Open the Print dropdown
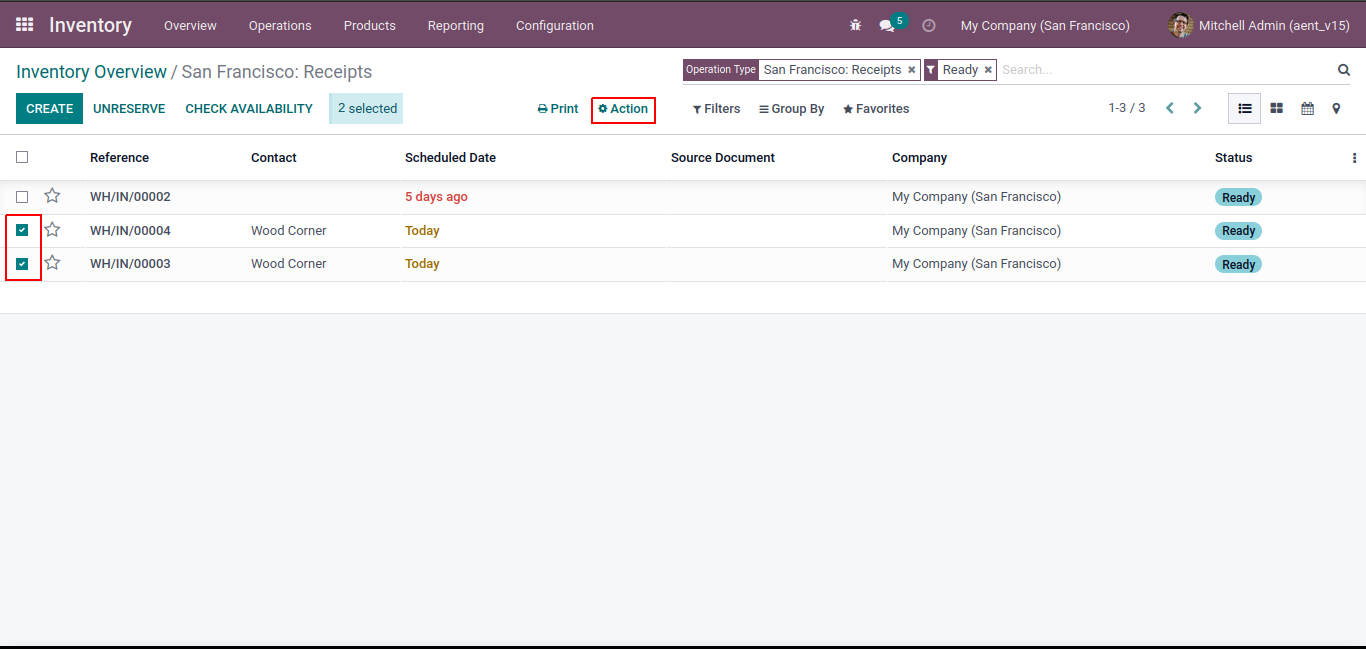1366x649 pixels. pos(558,109)
